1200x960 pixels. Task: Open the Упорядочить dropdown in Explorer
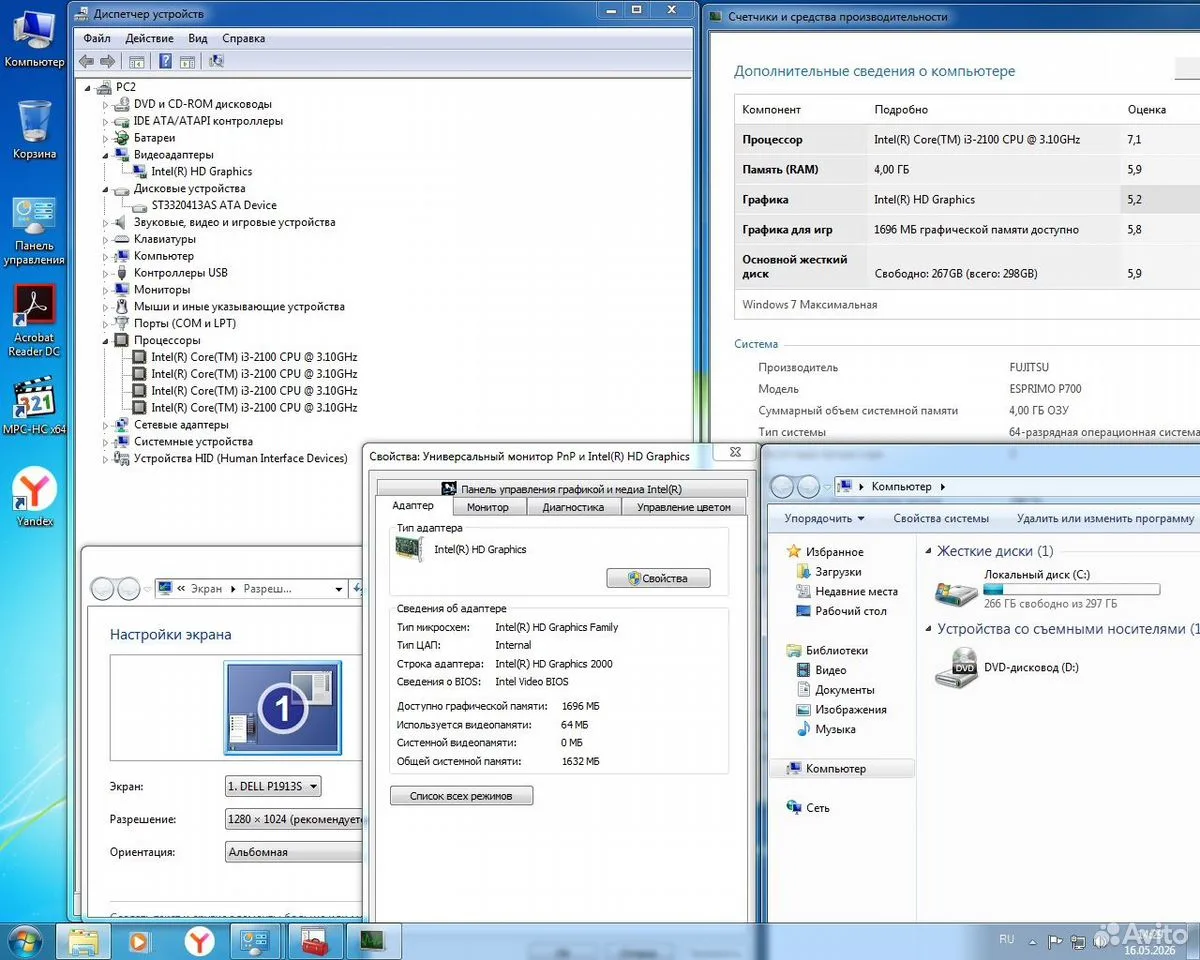824,518
